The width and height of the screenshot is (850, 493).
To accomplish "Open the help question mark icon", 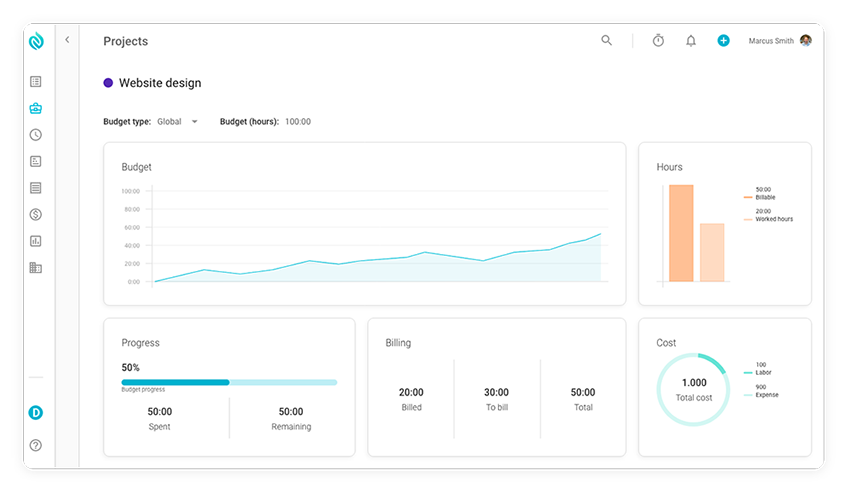I will 36,445.
